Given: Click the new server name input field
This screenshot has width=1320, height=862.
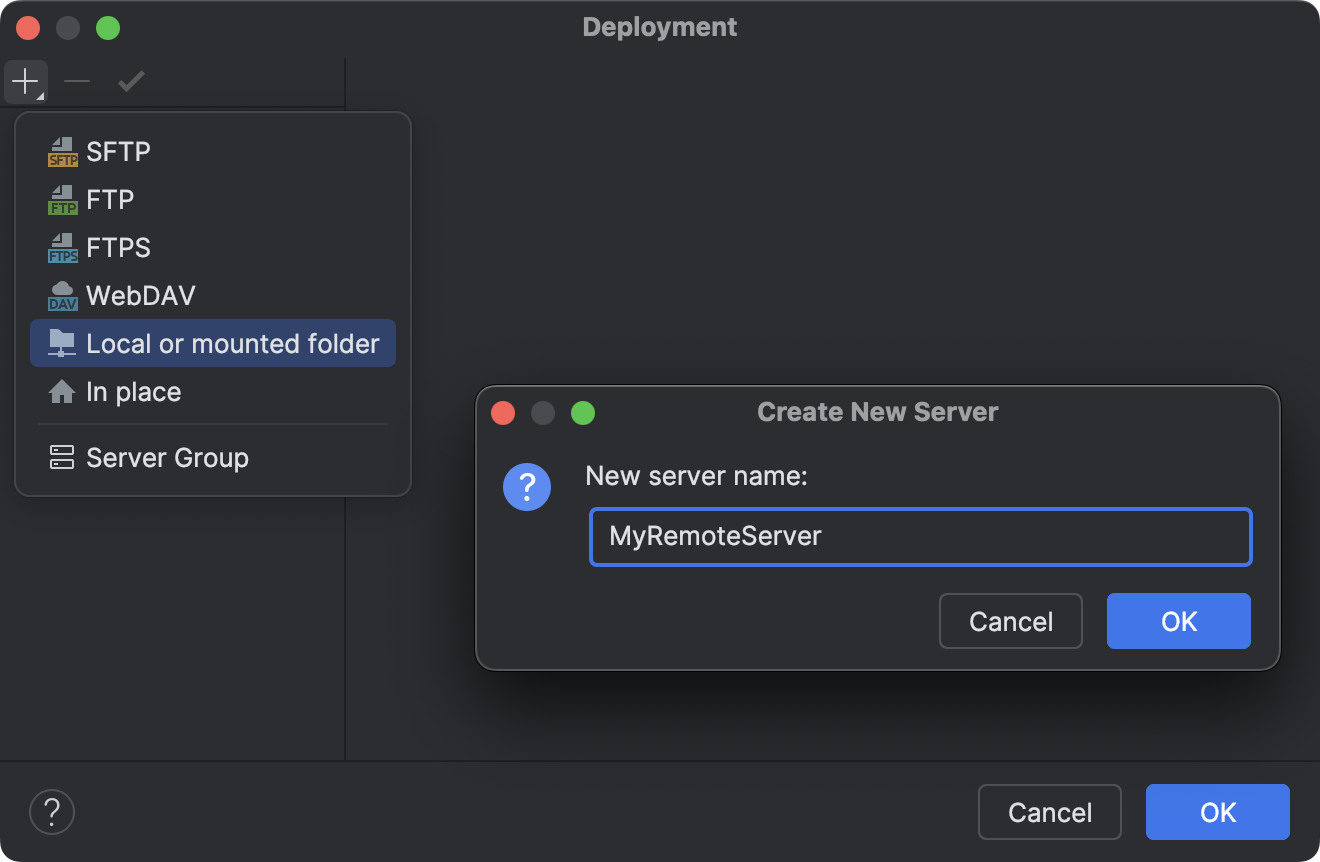Looking at the screenshot, I should 920,537.
